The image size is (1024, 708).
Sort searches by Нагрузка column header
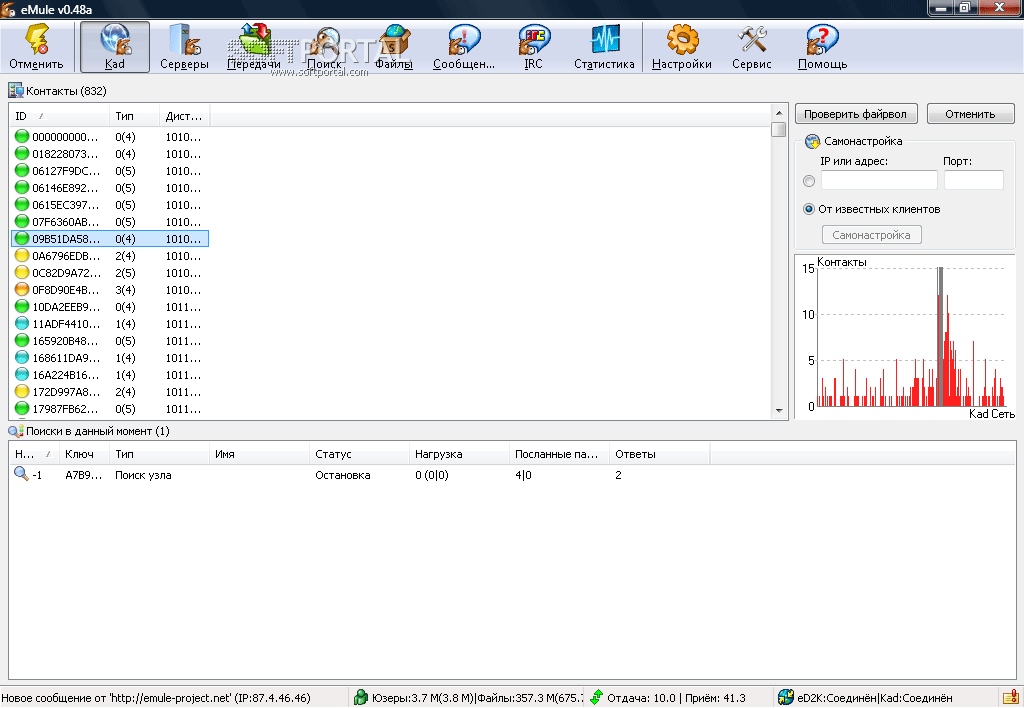click(459, 454)
